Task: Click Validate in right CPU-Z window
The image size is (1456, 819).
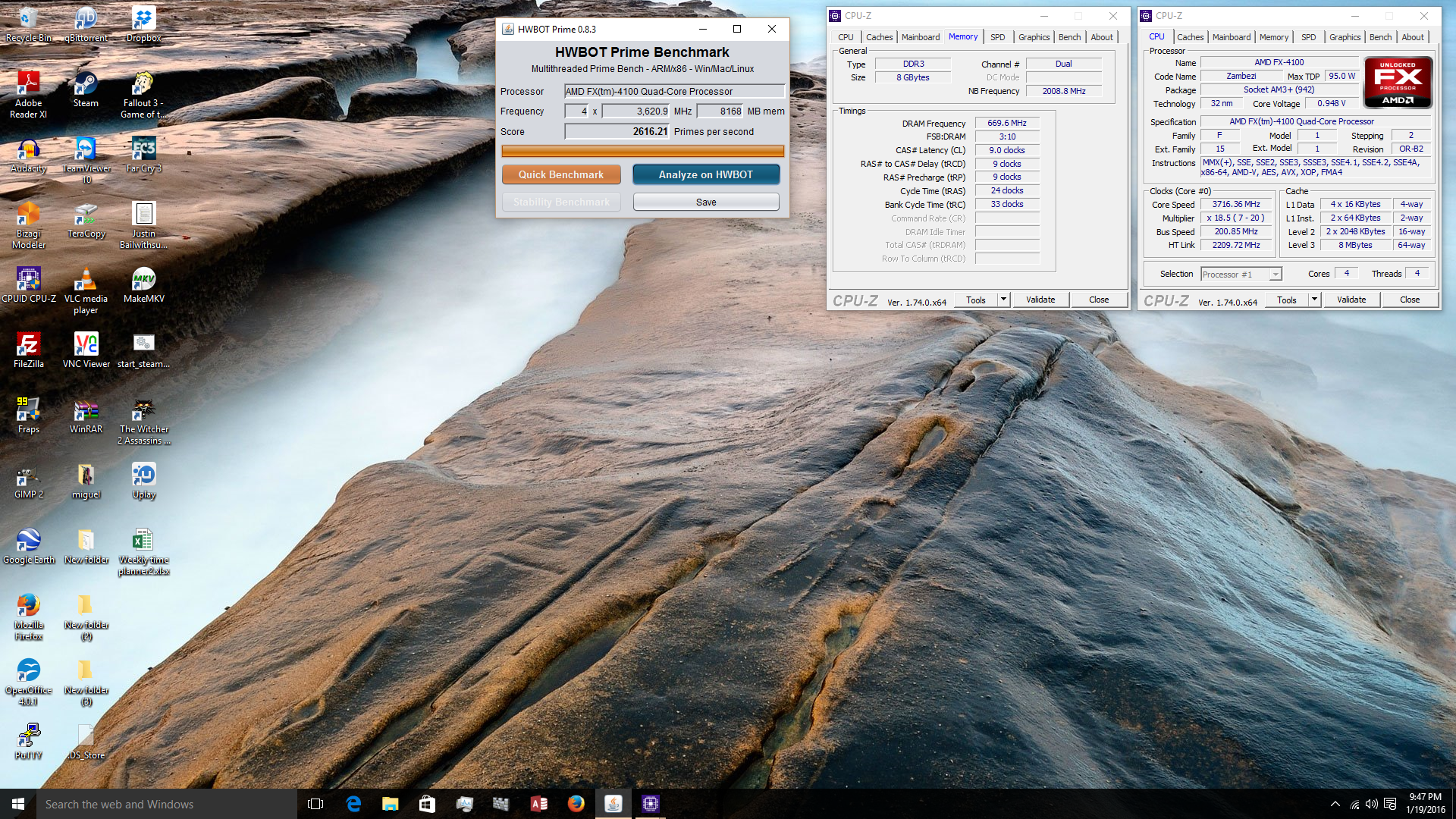Action: coord(1351,300)
